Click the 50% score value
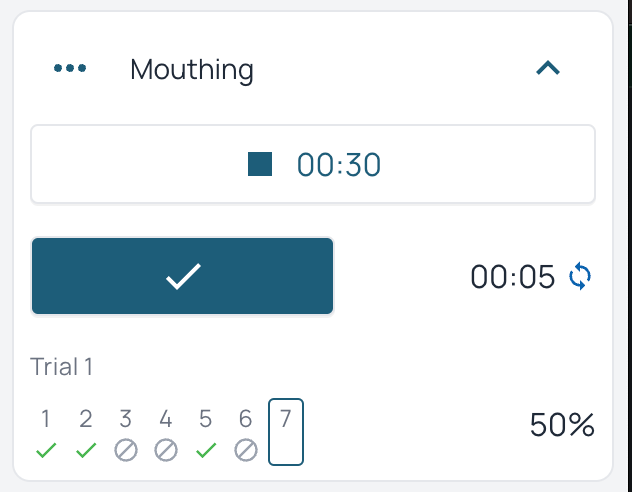This screenshot has width=632, height=492. 562,425
